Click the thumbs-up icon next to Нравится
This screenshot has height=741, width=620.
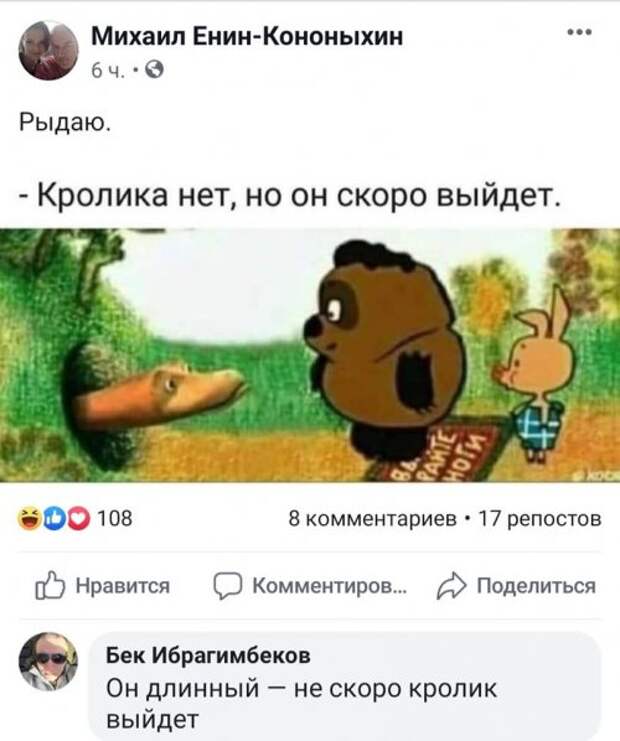pos(50,586)
